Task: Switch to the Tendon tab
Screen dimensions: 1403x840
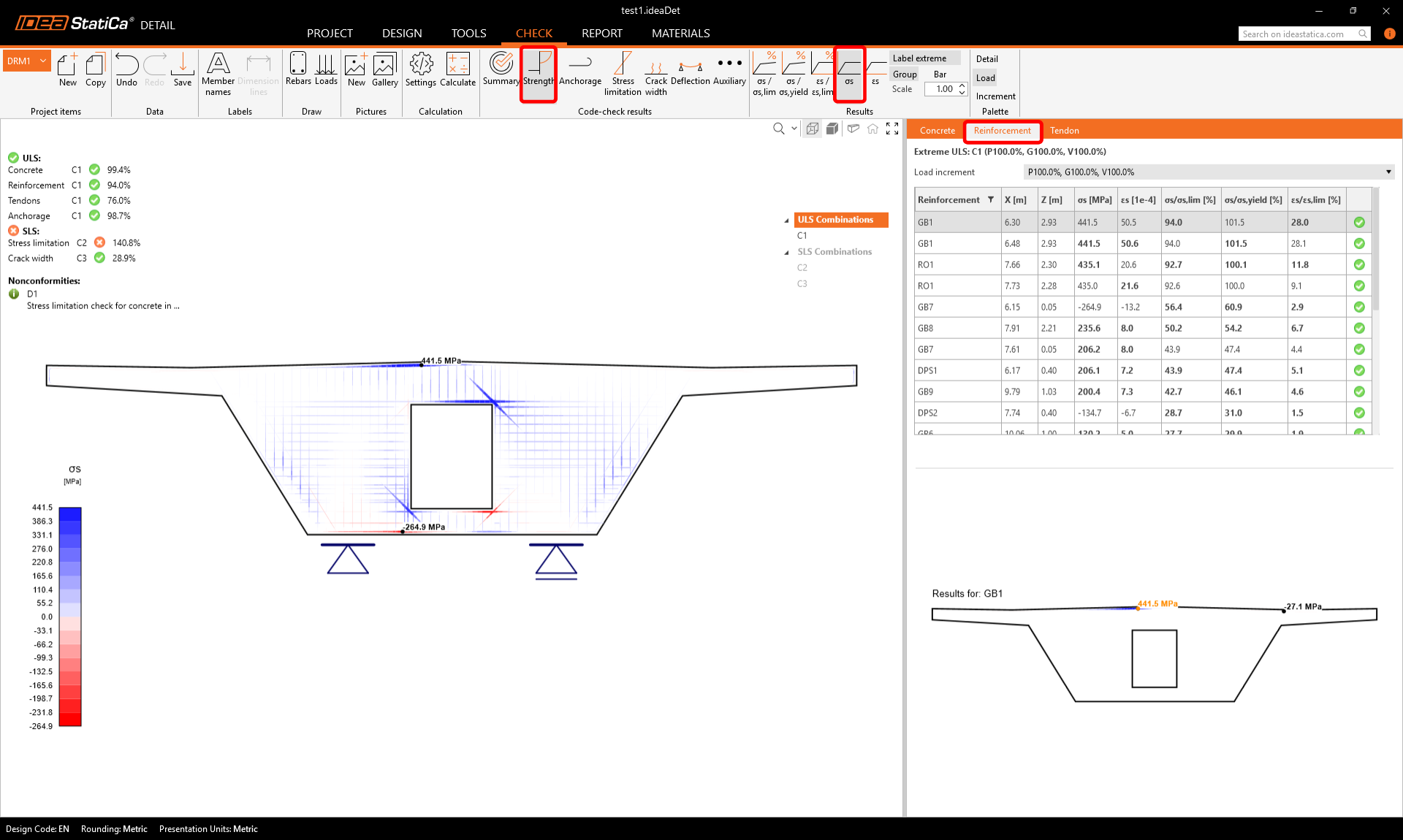Action: tap(1064, 131)
